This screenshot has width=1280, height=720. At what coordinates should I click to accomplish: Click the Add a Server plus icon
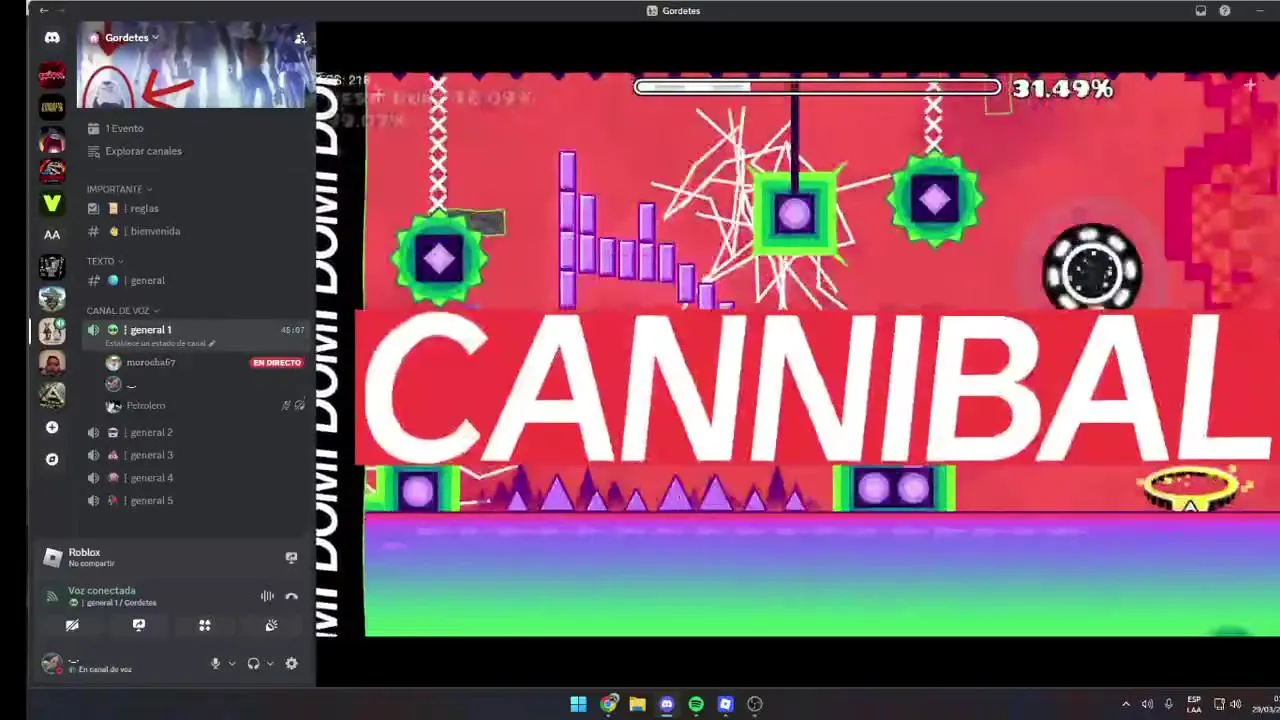pos(52,427)
